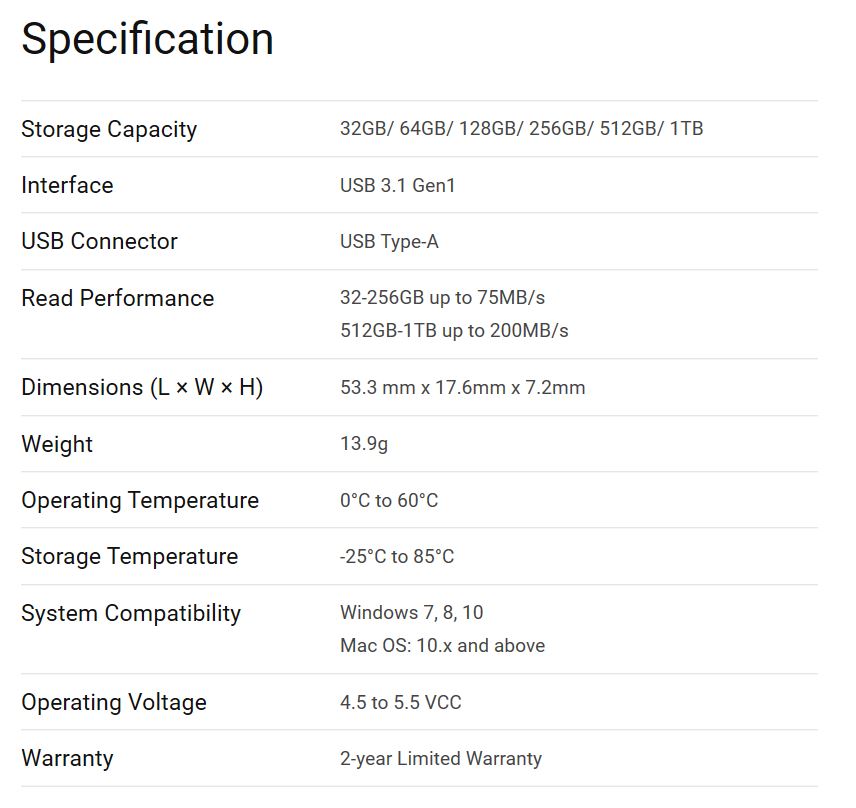Click the 2-year Limited Warranty text
The width and height of the screenshot is (856, 808).
coord(441,759)
